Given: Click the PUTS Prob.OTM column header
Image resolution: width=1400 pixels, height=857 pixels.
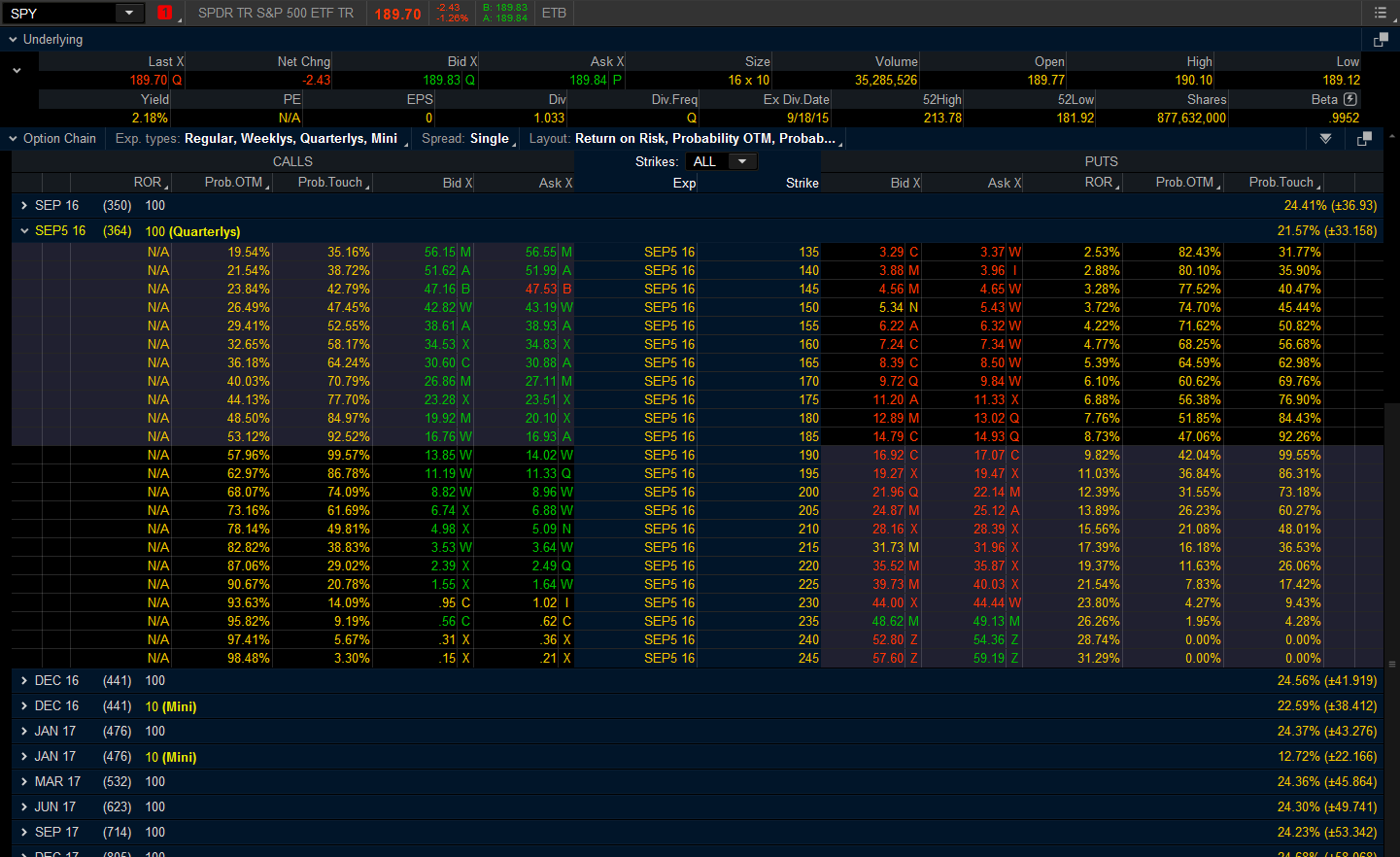Looking at the screenshot, I should pos(1186,183).
